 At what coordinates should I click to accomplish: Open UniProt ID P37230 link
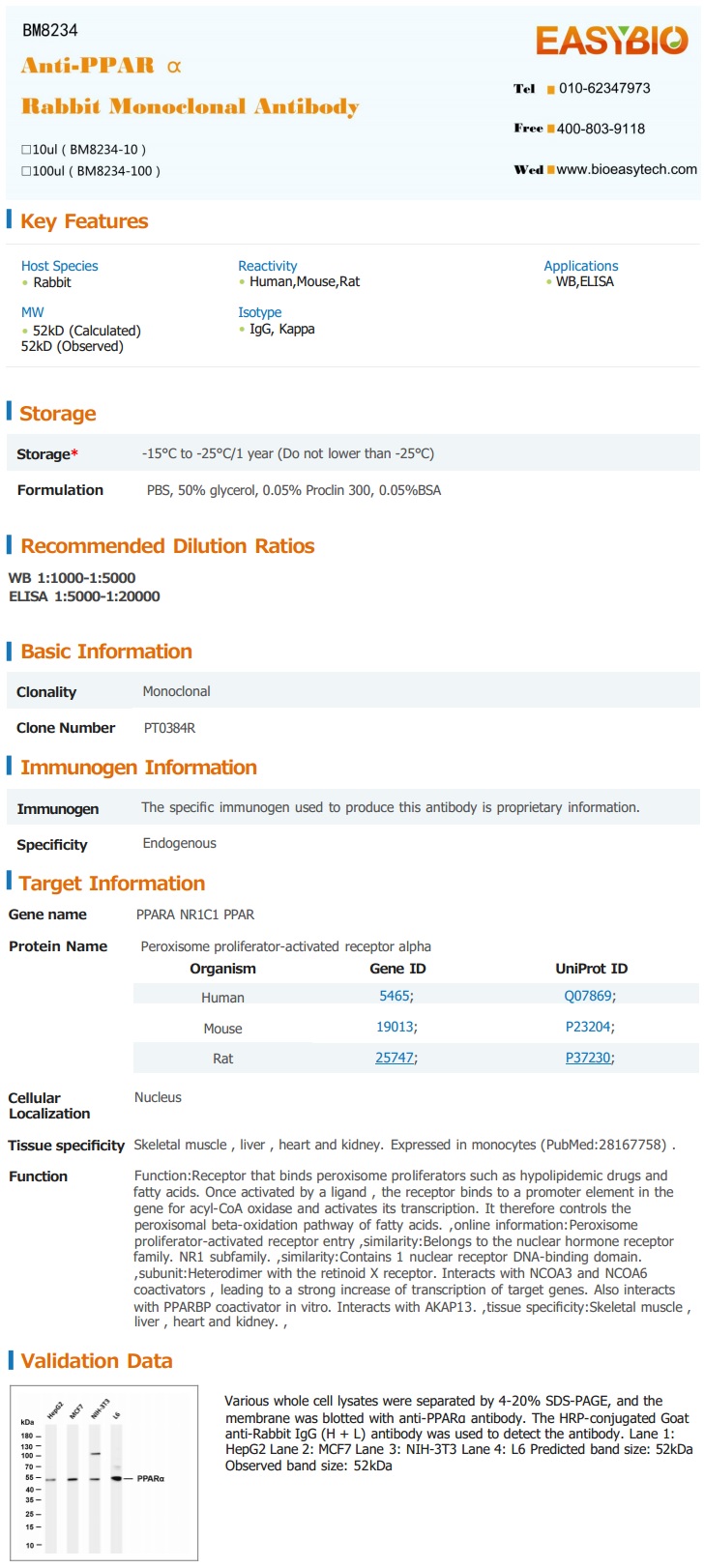(x=588, y=1058)
